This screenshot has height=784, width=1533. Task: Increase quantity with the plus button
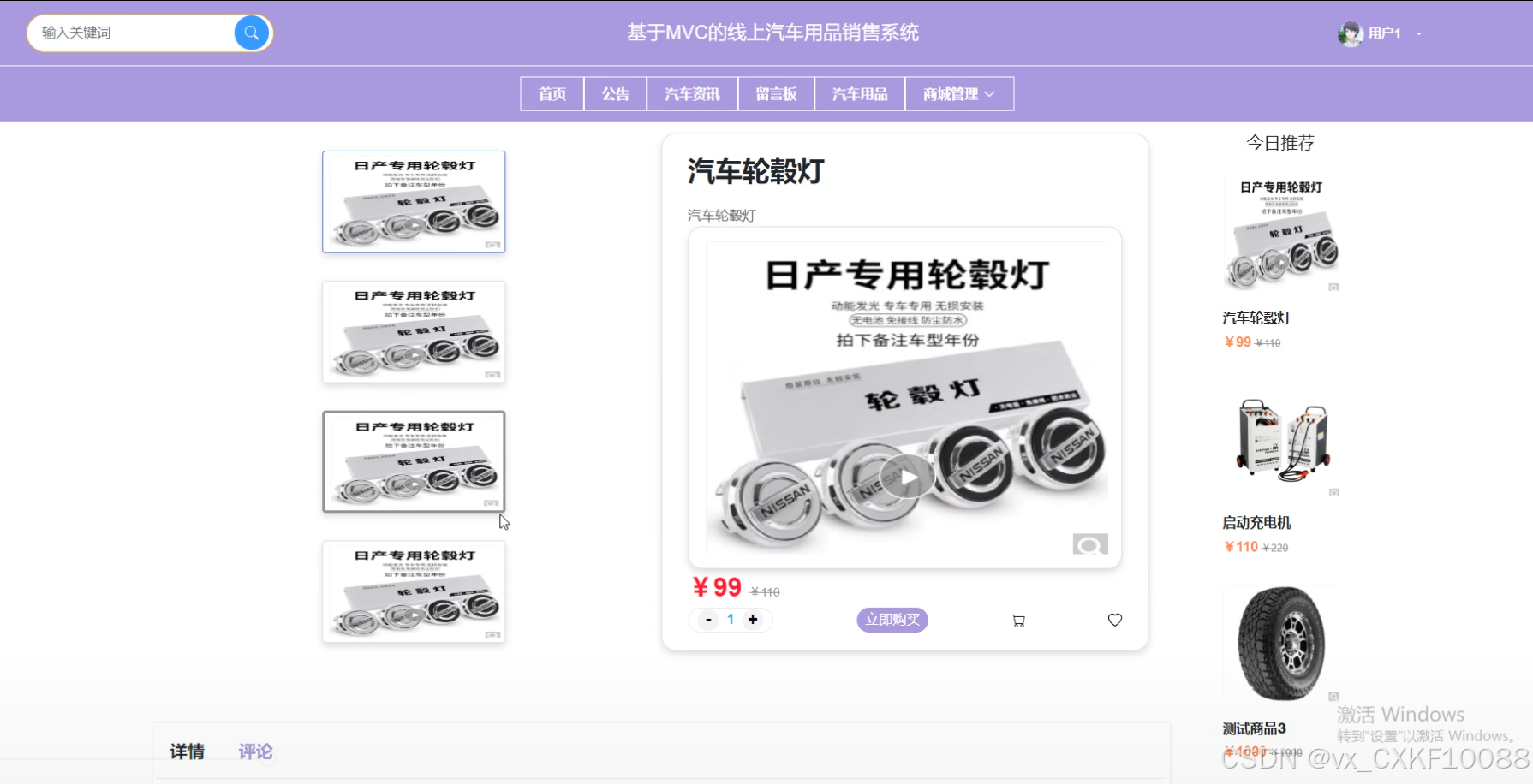coord(753,620)
